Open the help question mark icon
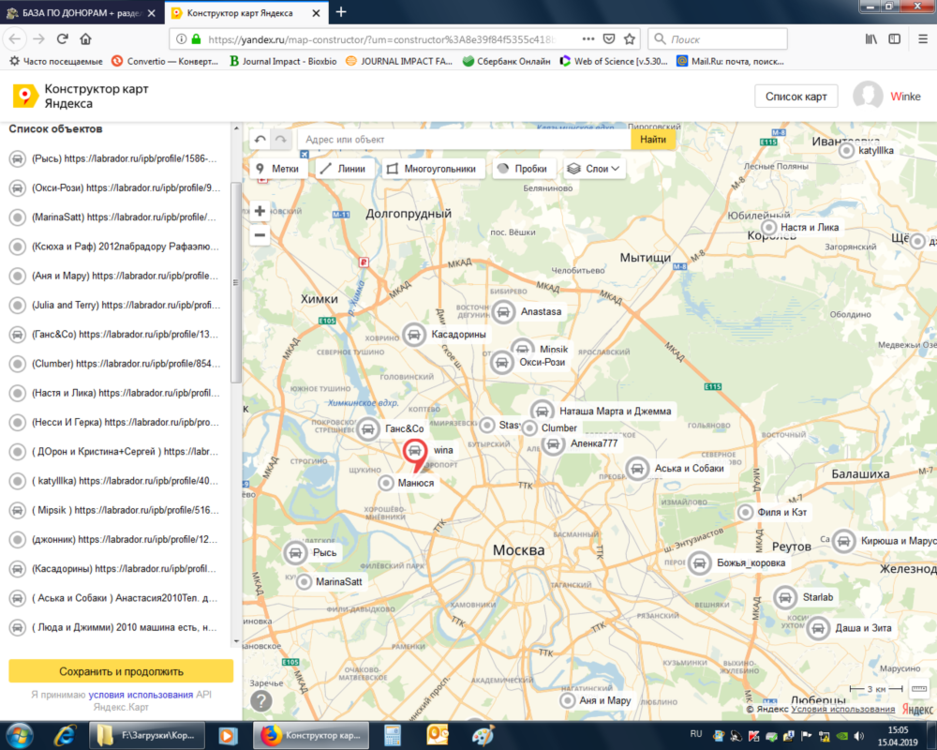 261,701
